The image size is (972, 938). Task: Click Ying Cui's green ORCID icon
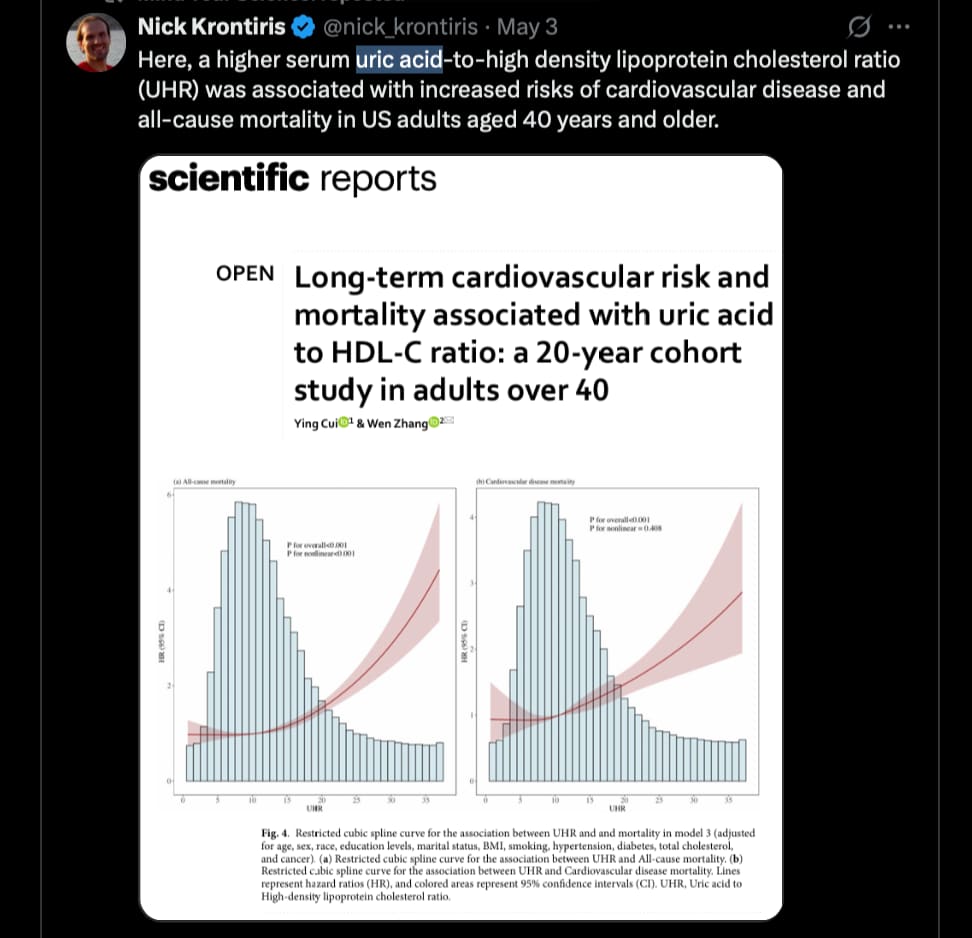[343, 422]
